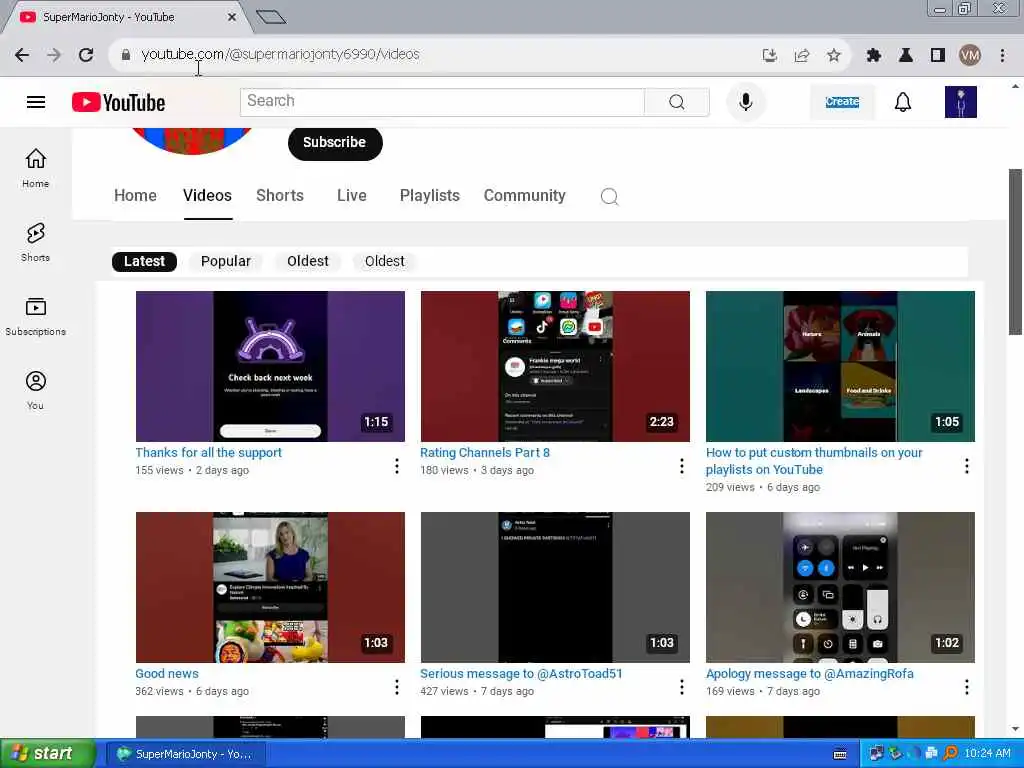Open the notifications bell

pos(903,102)
